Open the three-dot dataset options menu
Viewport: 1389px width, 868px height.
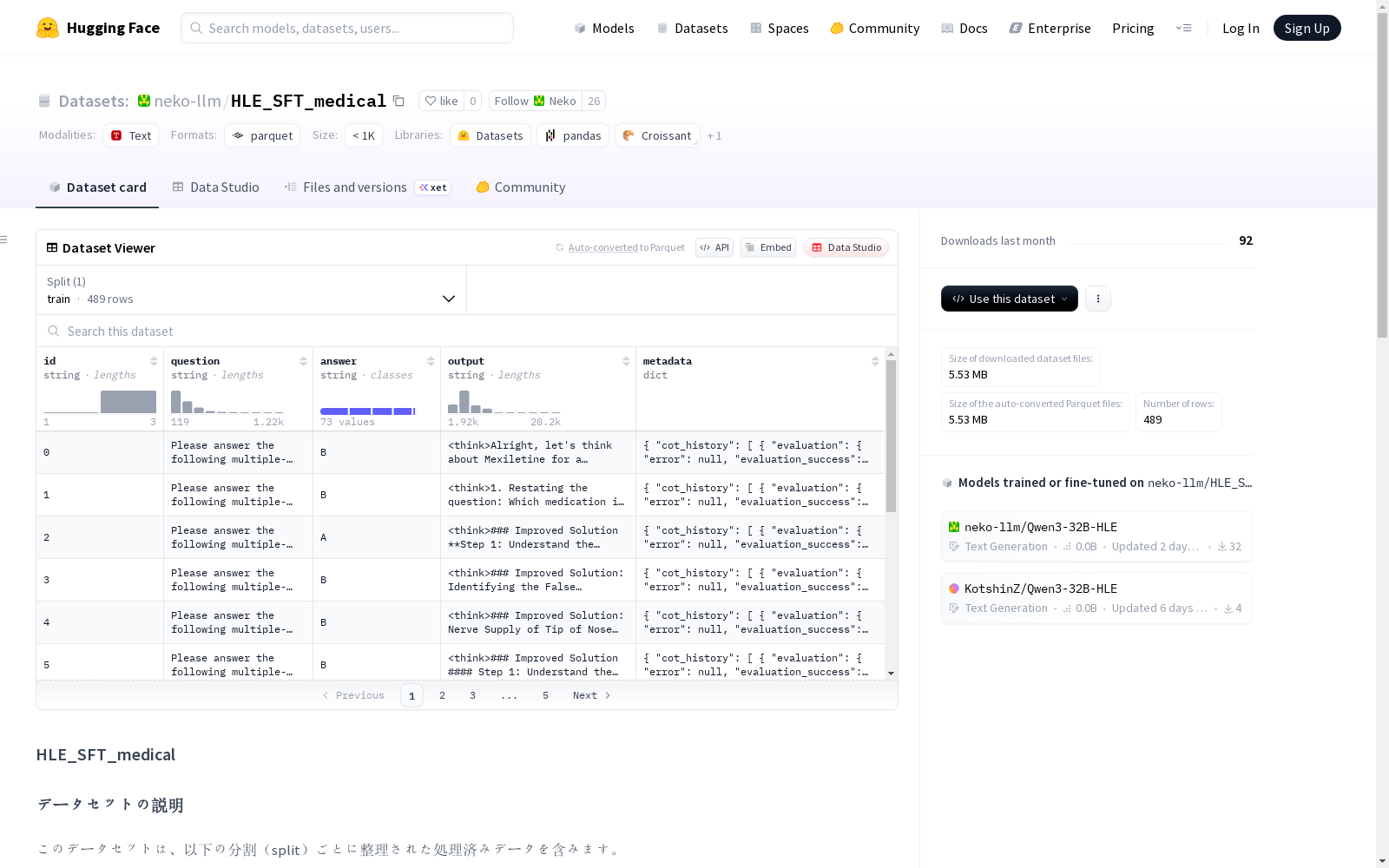coord(1098,299)
